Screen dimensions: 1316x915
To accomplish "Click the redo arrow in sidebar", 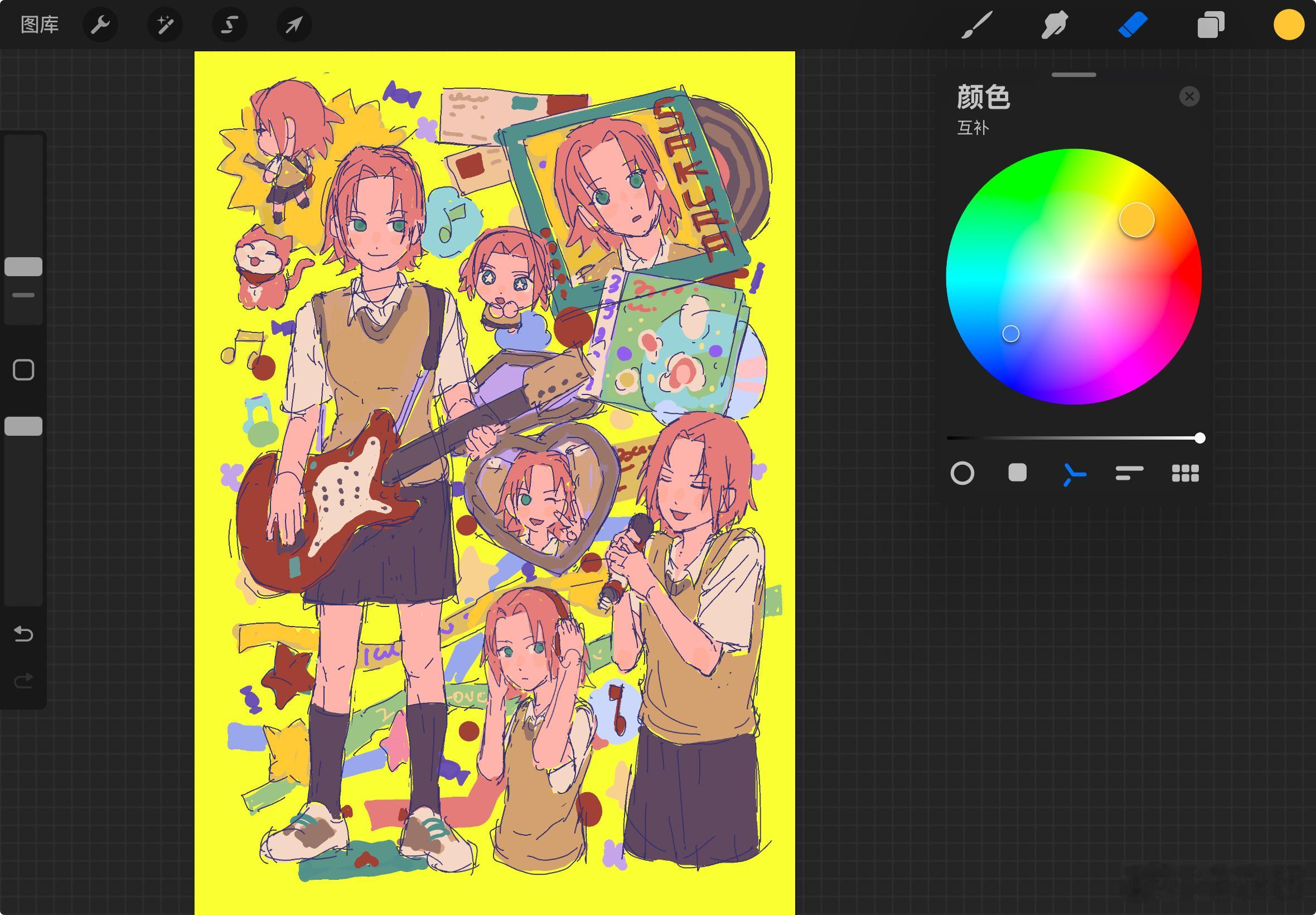I will (23, 681).
